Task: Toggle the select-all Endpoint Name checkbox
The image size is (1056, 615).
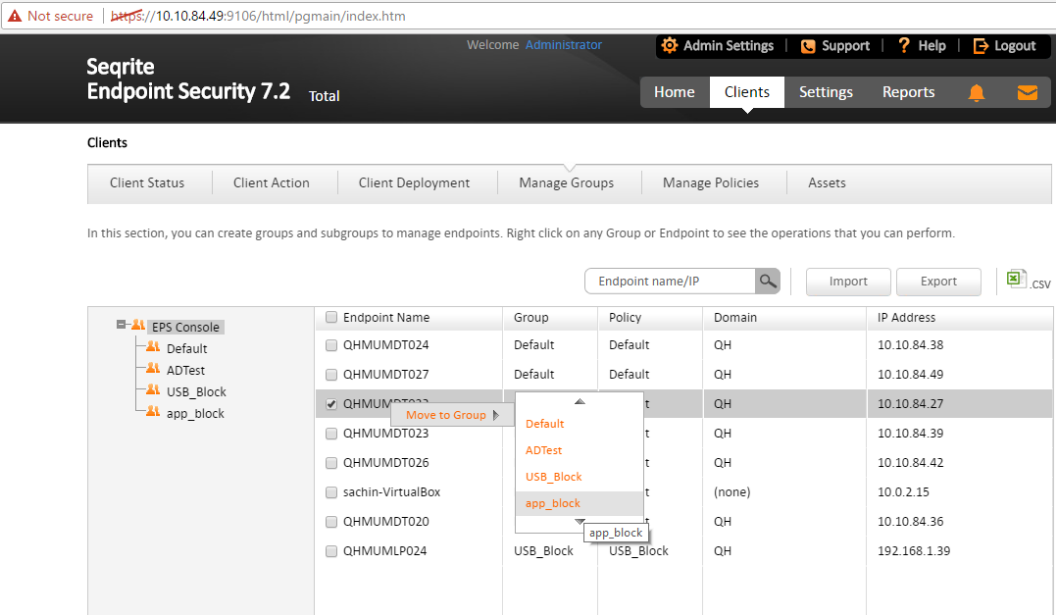Action: pyautogui.click(x=331, y=317)
